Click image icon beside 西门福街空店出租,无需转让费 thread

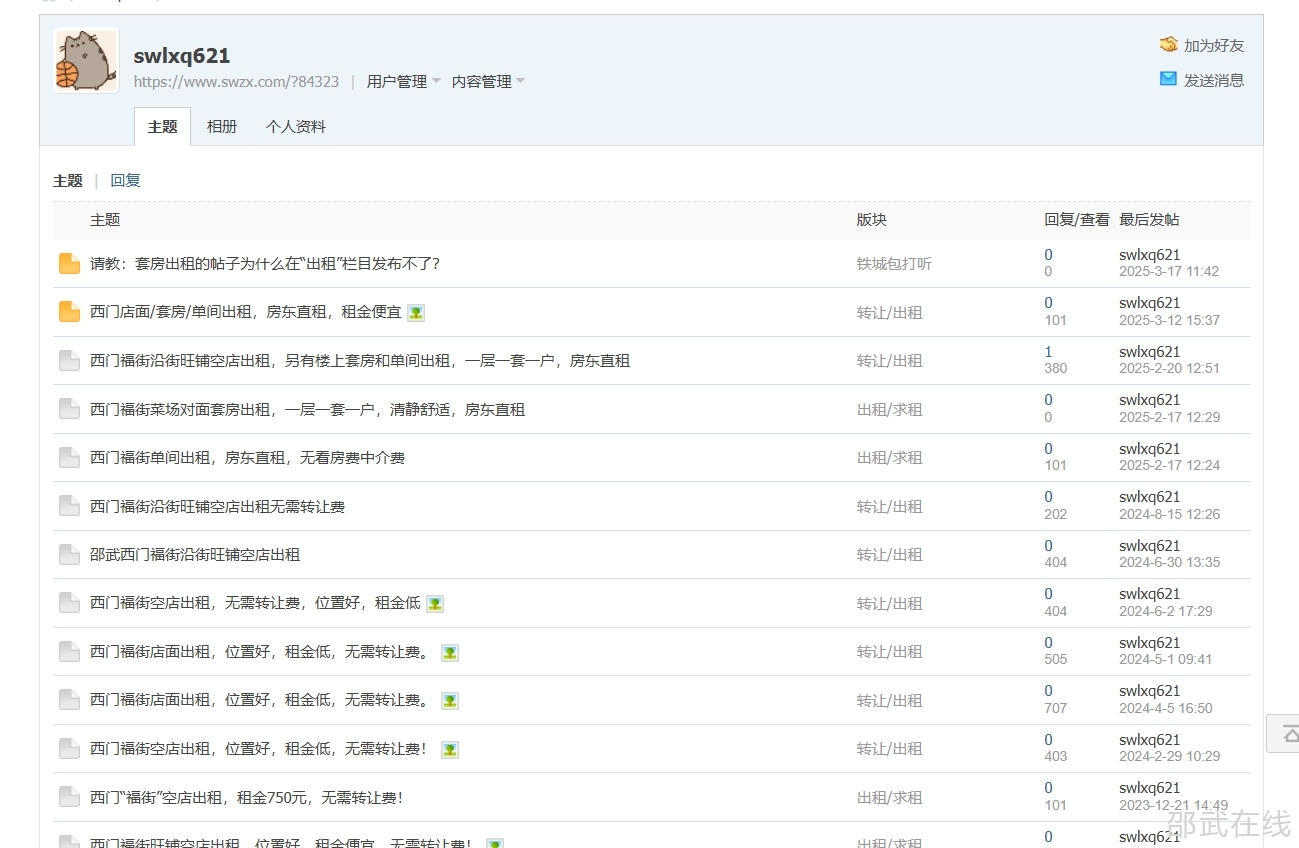tap(435, 604)
